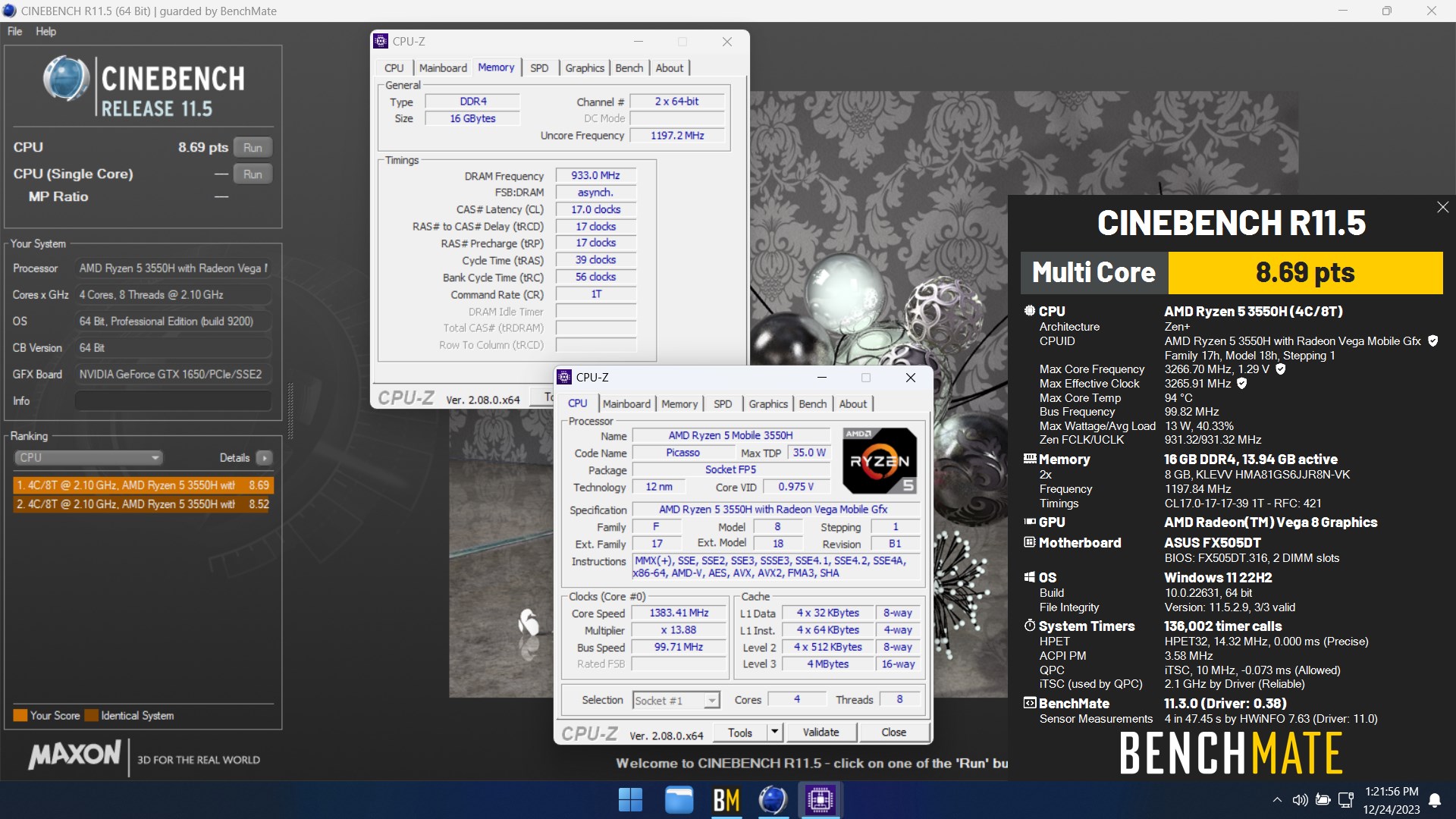
Task: Run the CPU benchmark
Action: pyautogui.click(x=253, y=148)
